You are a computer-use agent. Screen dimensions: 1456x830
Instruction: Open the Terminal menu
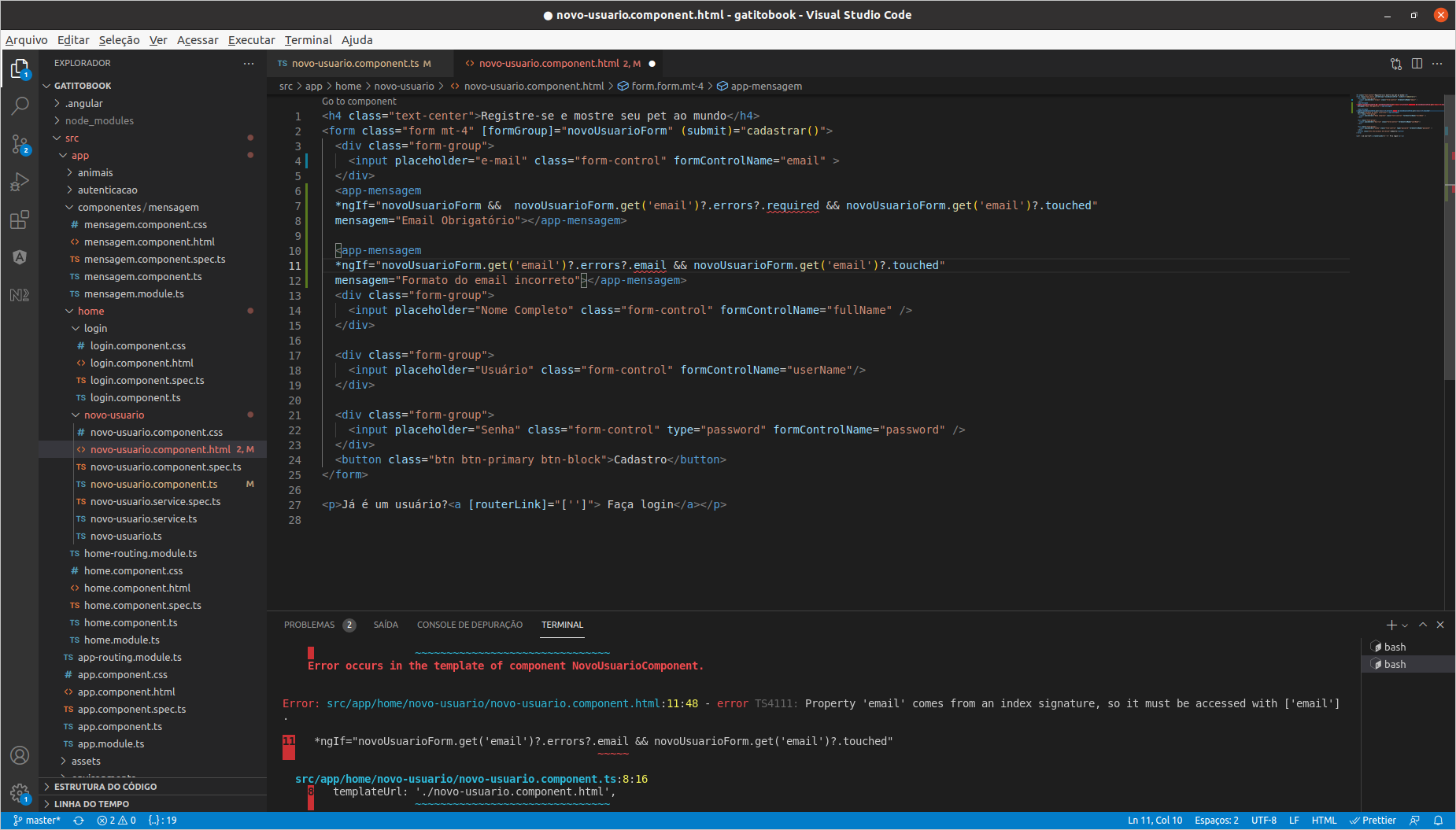click(x=308, y=40)
